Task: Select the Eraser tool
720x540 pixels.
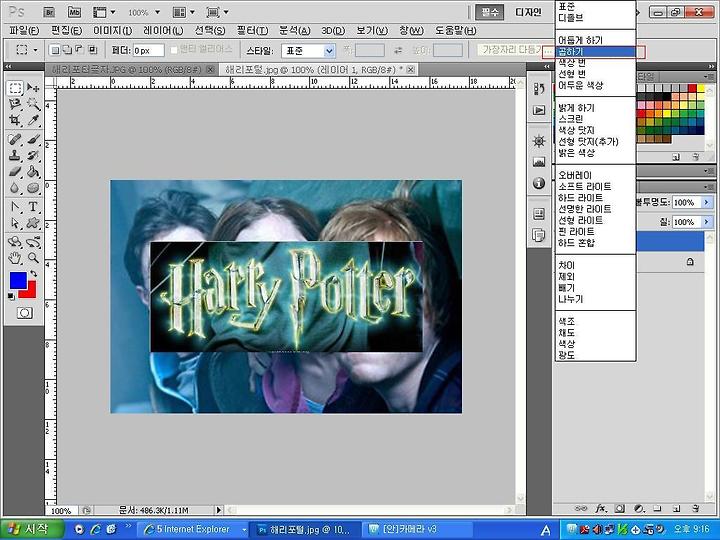Action: pyautogui.click(x=15, y=172)
